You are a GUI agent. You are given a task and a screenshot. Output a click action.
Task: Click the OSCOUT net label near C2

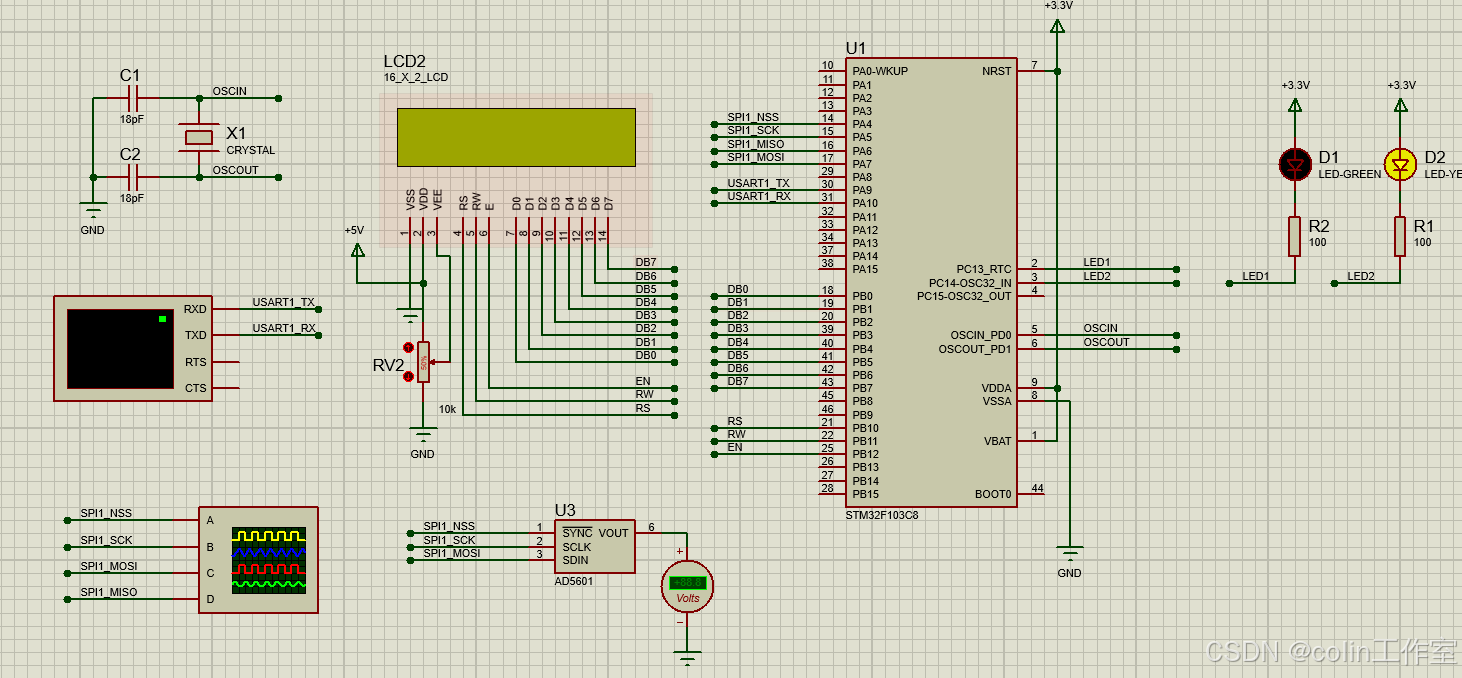[235, 170]
